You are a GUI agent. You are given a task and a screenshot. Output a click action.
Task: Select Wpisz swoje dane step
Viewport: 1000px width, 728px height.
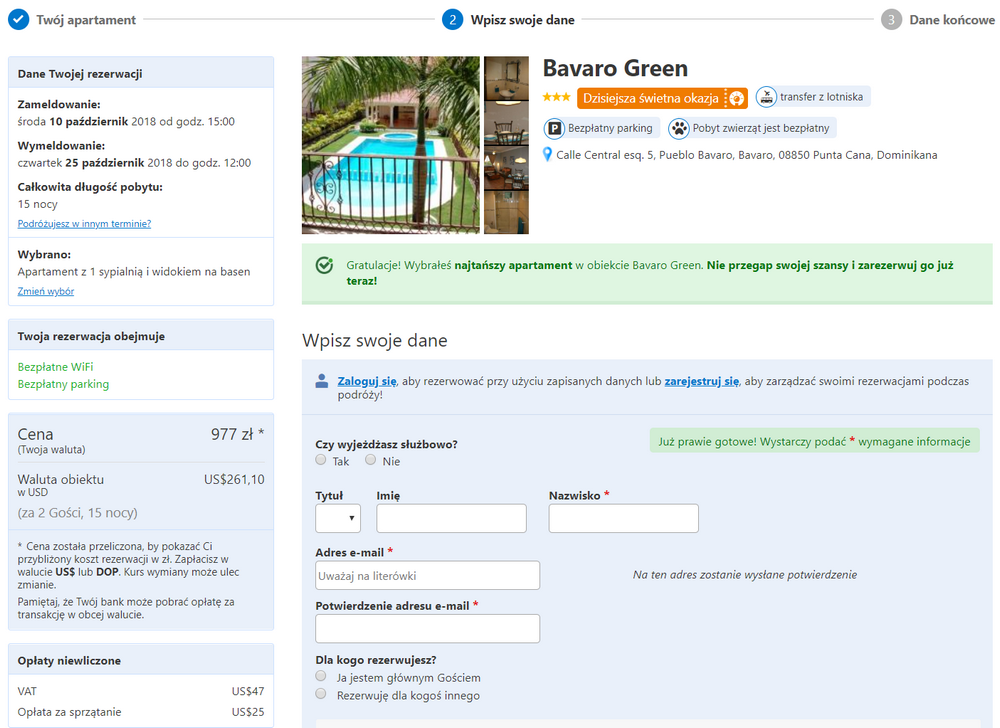[522, 20]
